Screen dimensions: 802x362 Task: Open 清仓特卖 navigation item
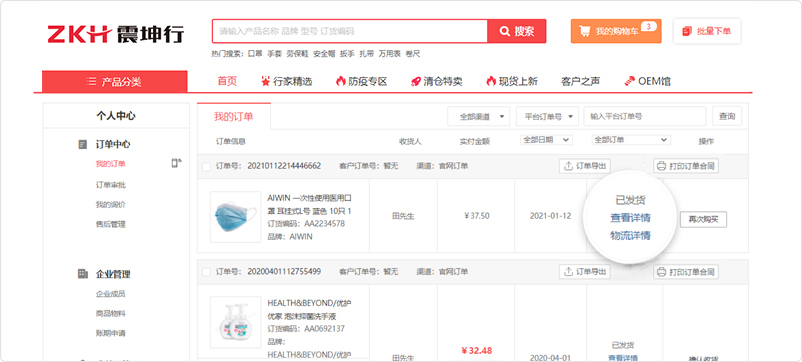tap(436, 81)
